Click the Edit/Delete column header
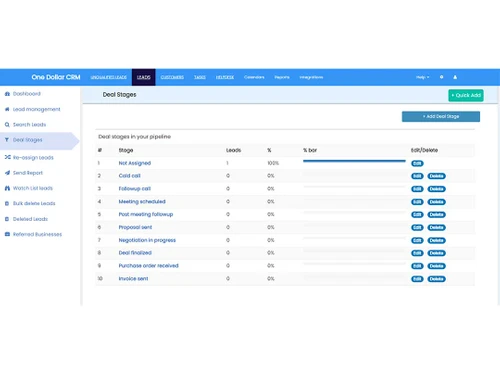500x375 pixels. 424,150
